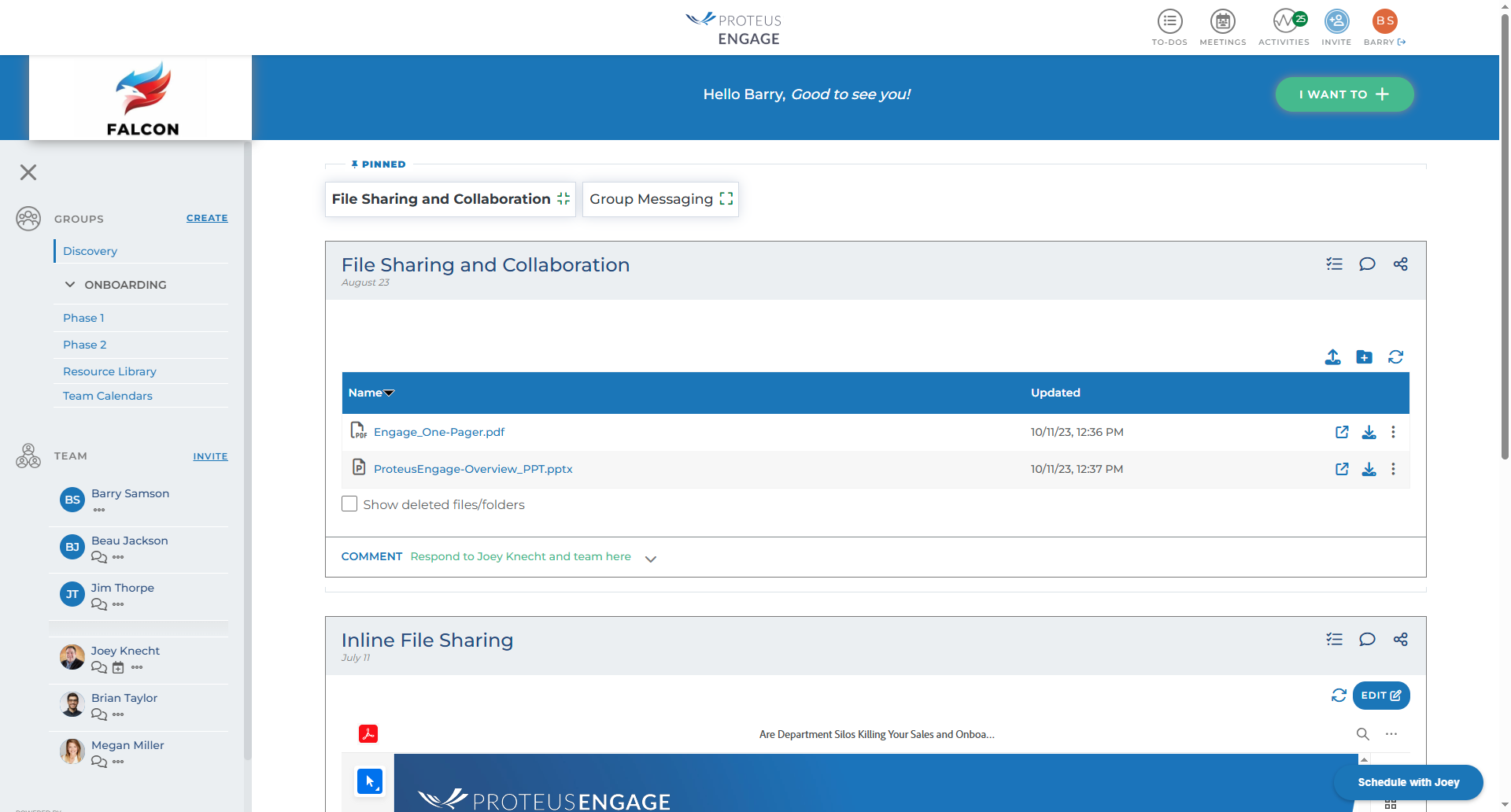Select the Discovery group
The image size is (1511, 812).
[90, 251]
